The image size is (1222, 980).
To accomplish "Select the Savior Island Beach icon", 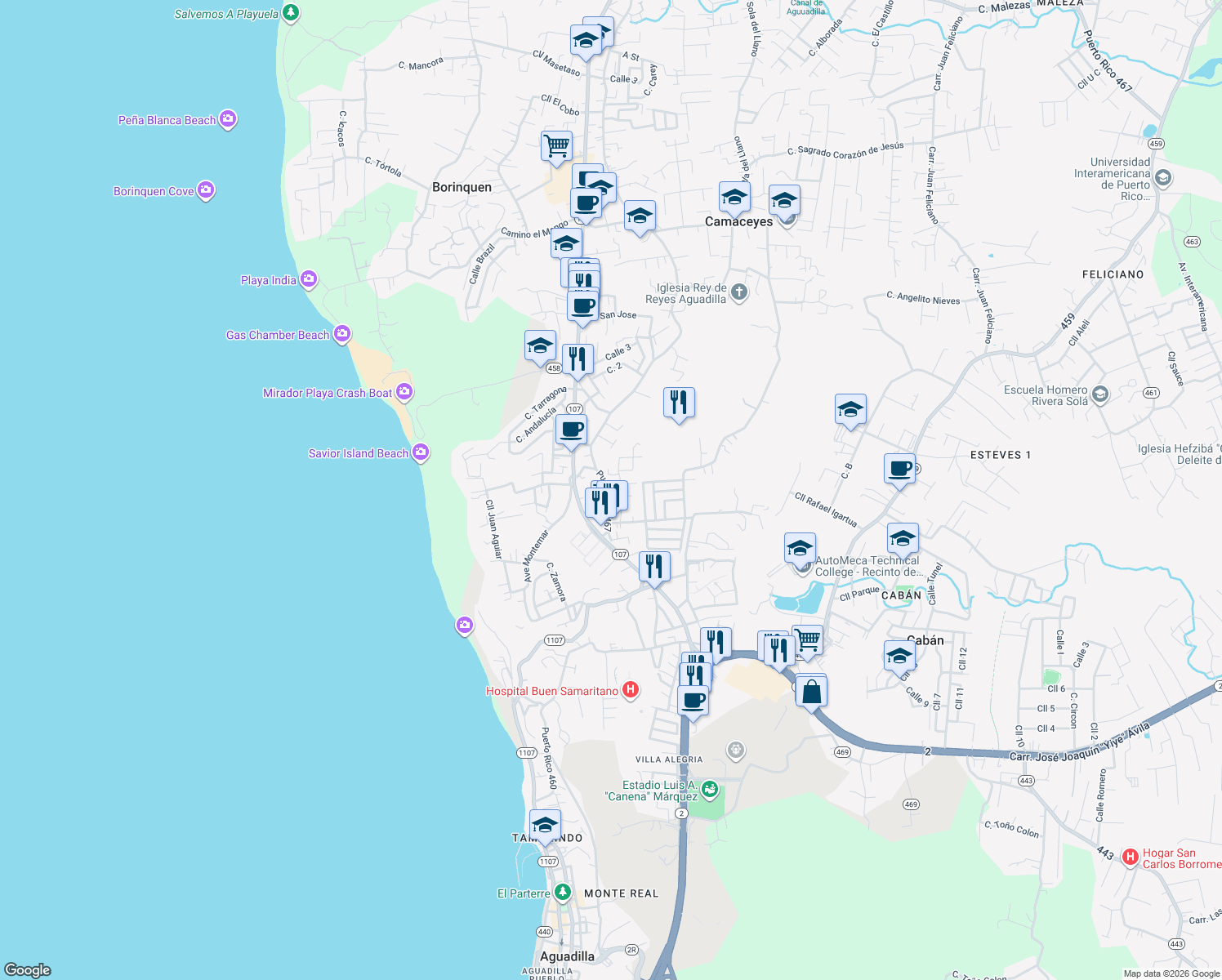I will point(421,451).
